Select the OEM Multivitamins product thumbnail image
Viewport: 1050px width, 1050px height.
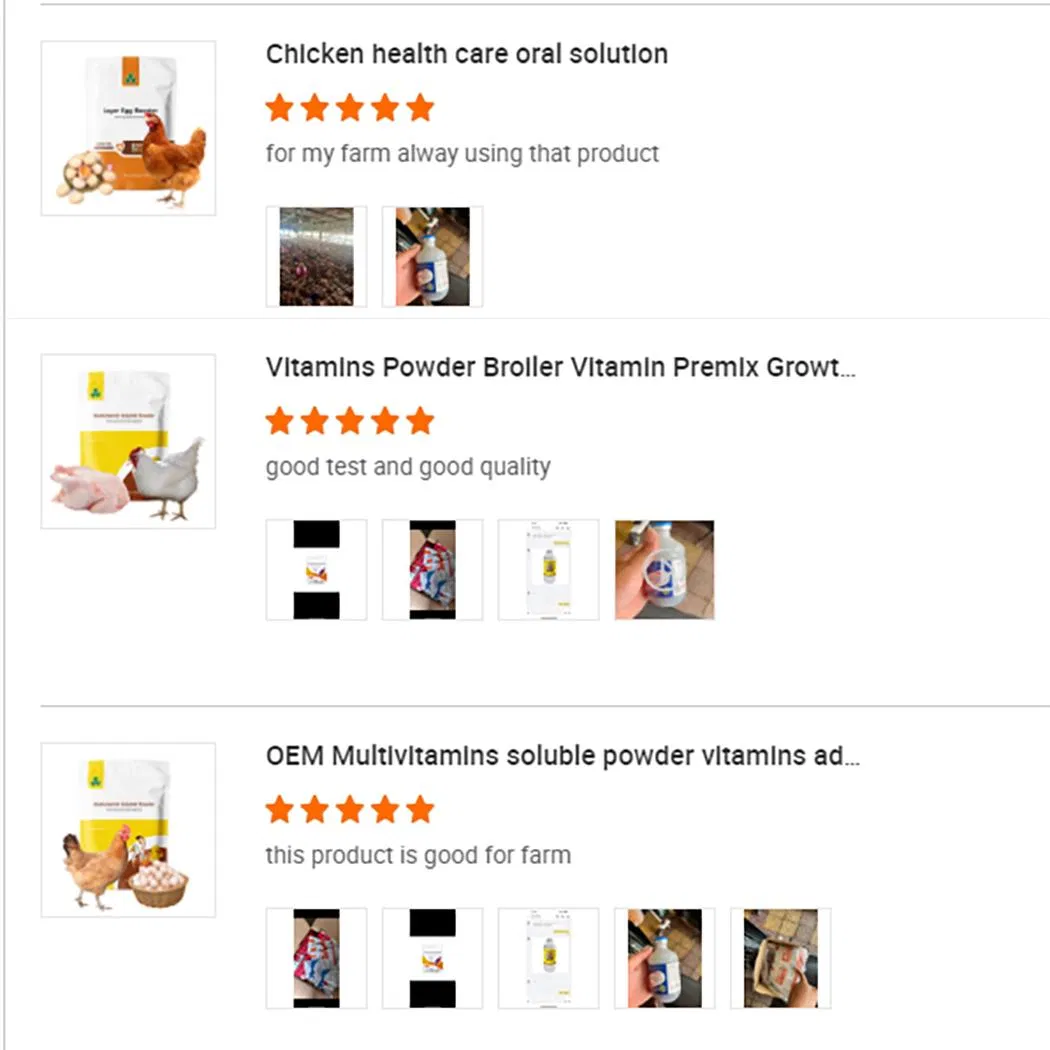(127, 828)
